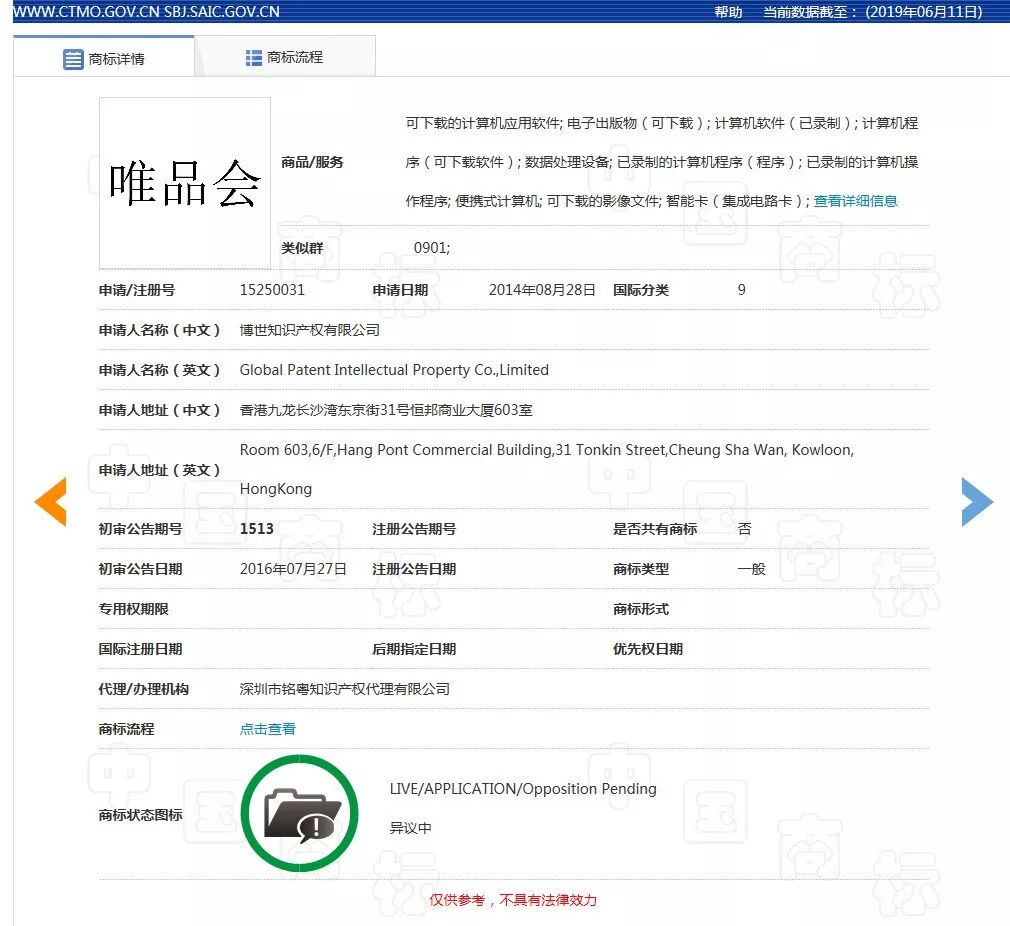Open 查看详细信息 link for goods details
The image size is (1010, 926).
[x=855, y=201]
